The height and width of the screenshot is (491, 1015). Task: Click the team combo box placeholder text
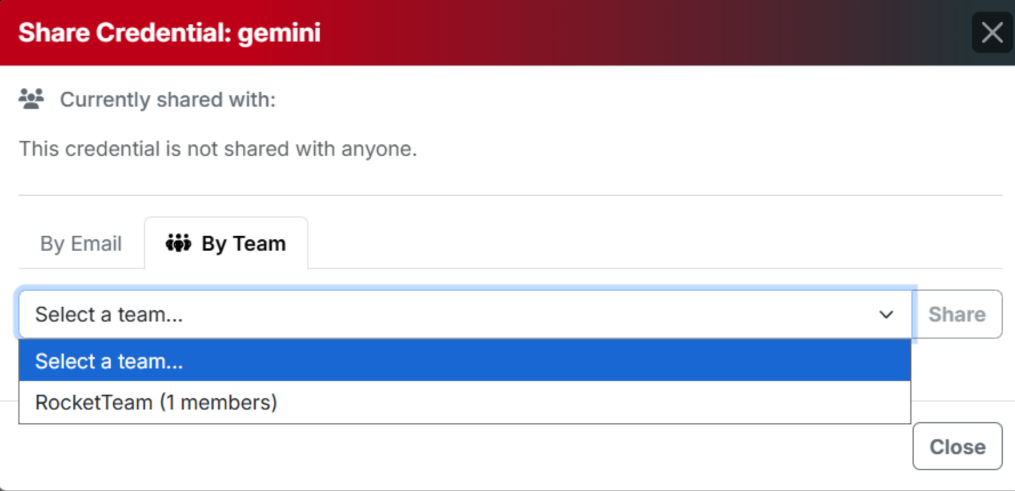(x=109, y=315)
